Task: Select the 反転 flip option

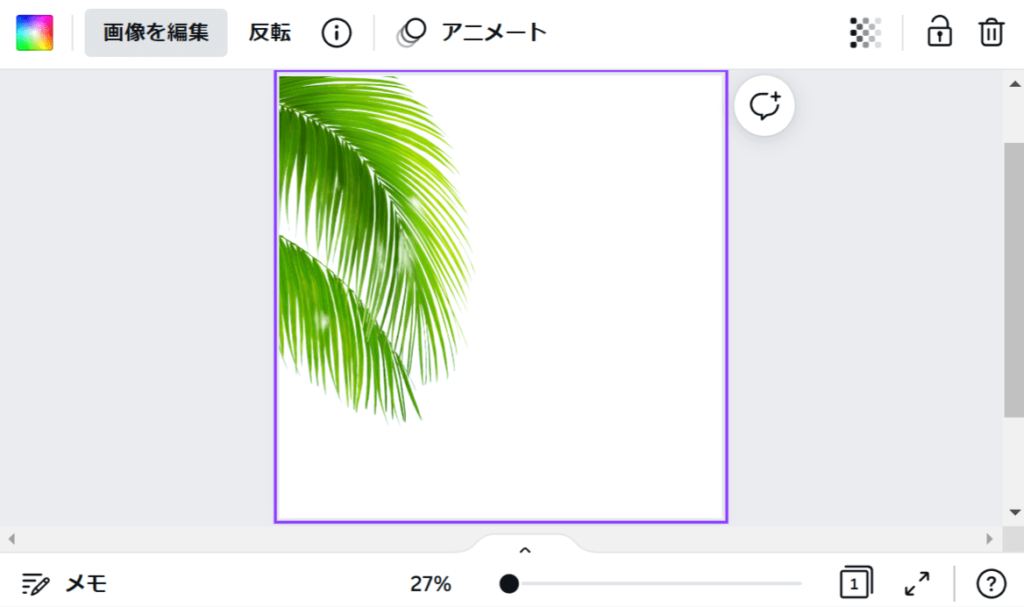Action: pos(270,33)
